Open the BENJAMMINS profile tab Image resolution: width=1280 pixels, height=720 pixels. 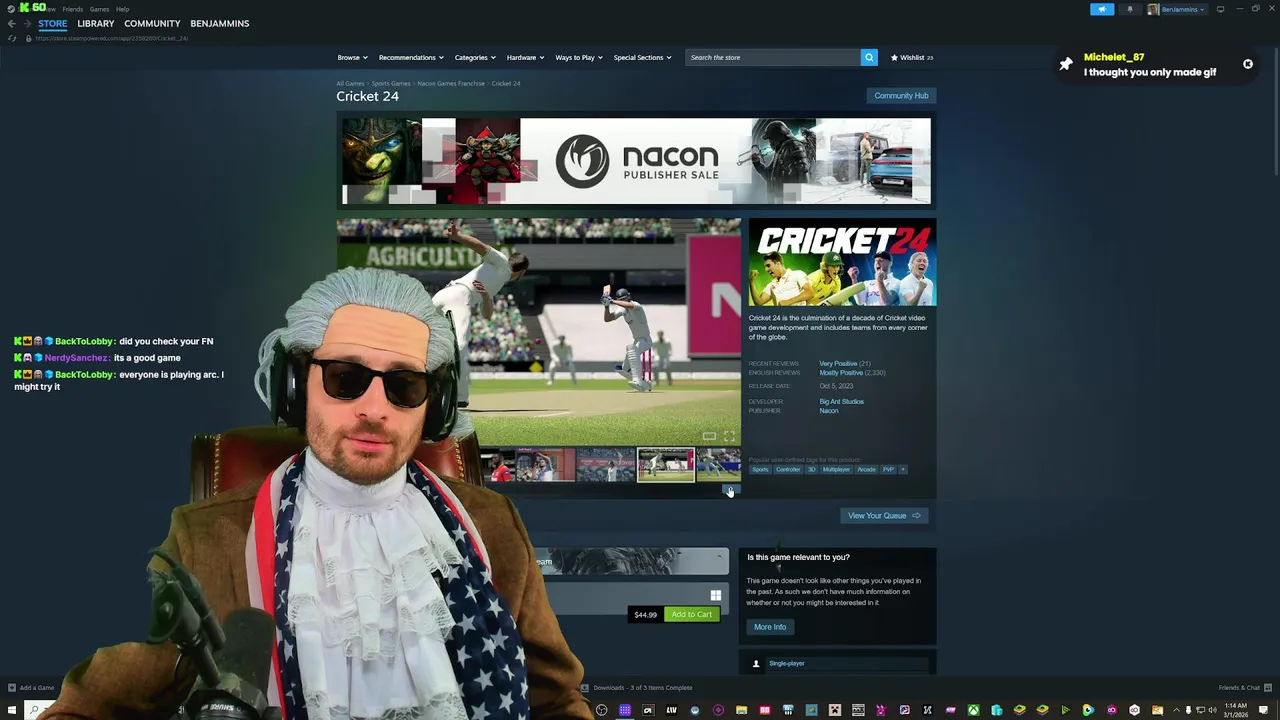(x=220, y=23)
